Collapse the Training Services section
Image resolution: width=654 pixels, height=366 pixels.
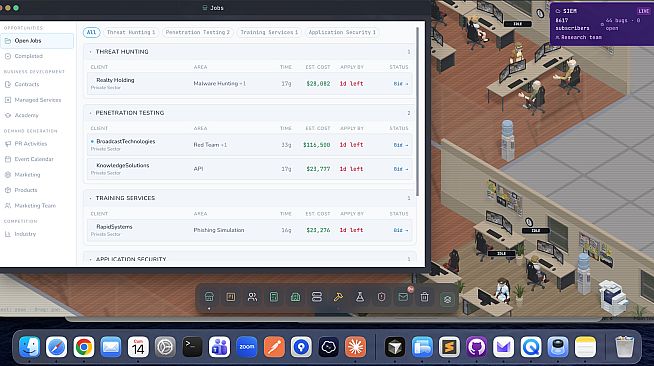pyautogui.click(x=91, y=198)
